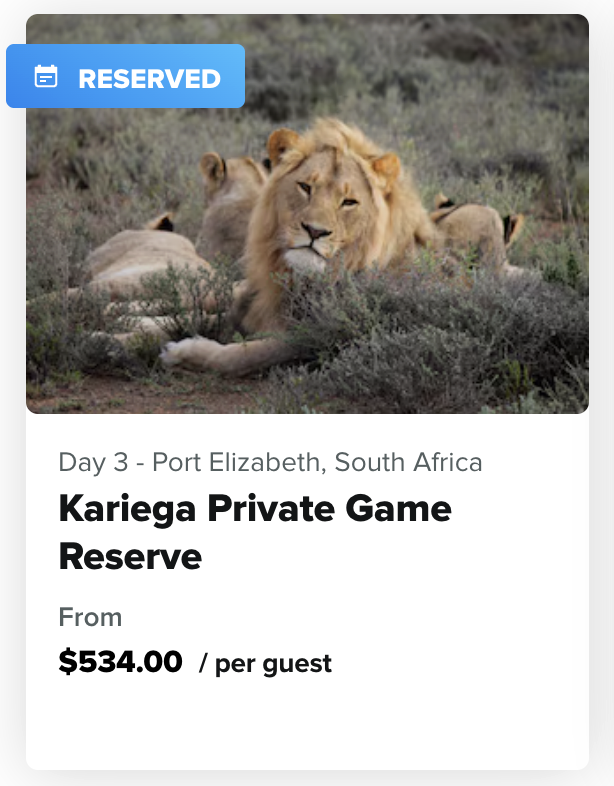The height and width of the screenshot is (786, 614).
Task: Click the "Private Game" words in the title
Action: [x=332, y=509]
